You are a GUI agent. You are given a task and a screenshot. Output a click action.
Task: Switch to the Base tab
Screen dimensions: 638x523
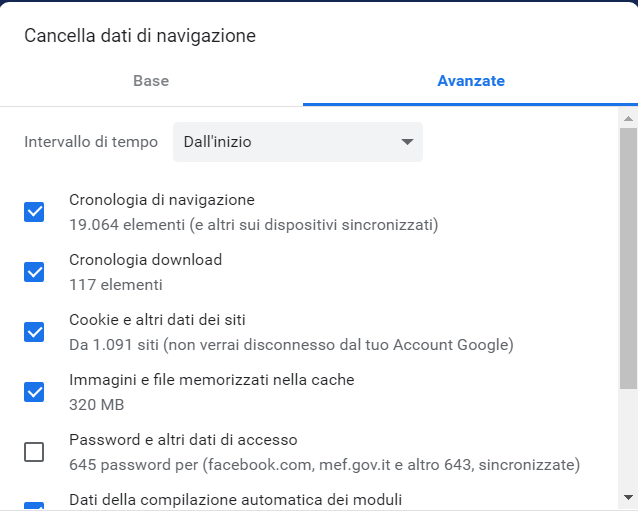[x=151, y=81]
